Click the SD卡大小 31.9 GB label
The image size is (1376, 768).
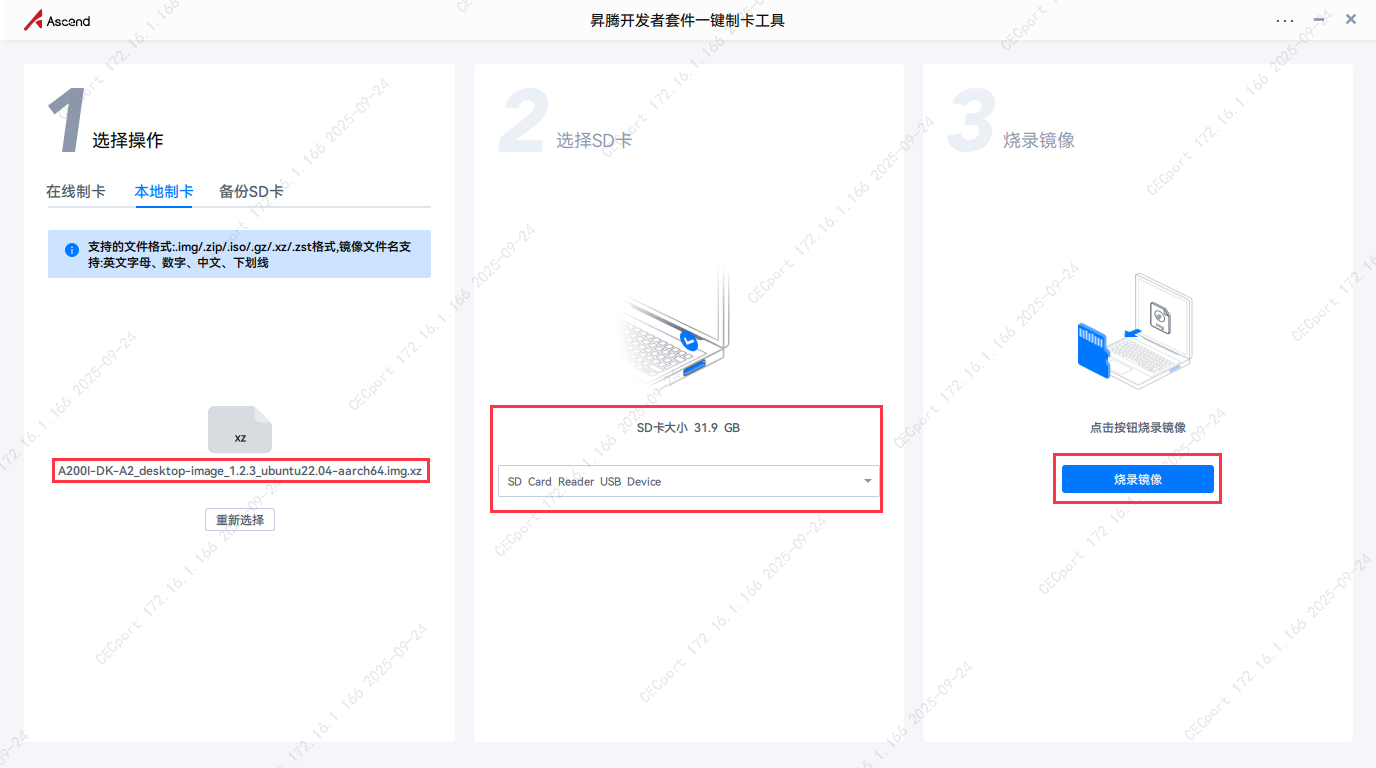pos(687,427)
